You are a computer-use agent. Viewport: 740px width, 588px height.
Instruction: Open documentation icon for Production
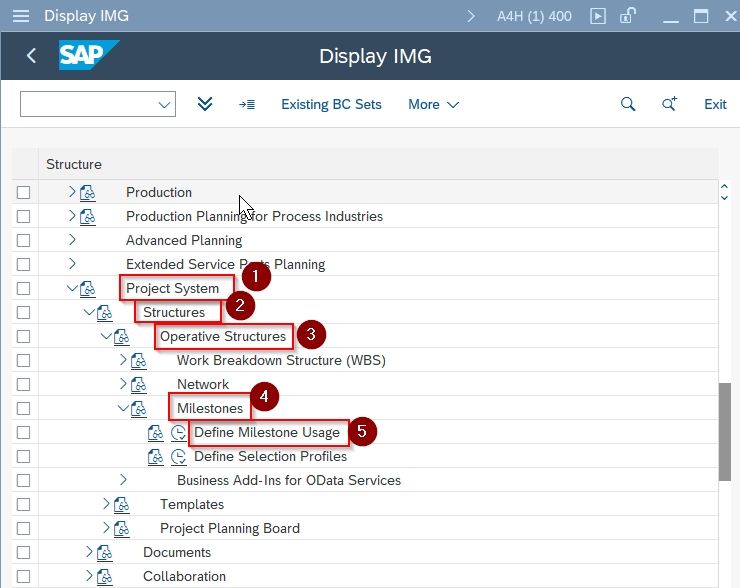point(88,193)
